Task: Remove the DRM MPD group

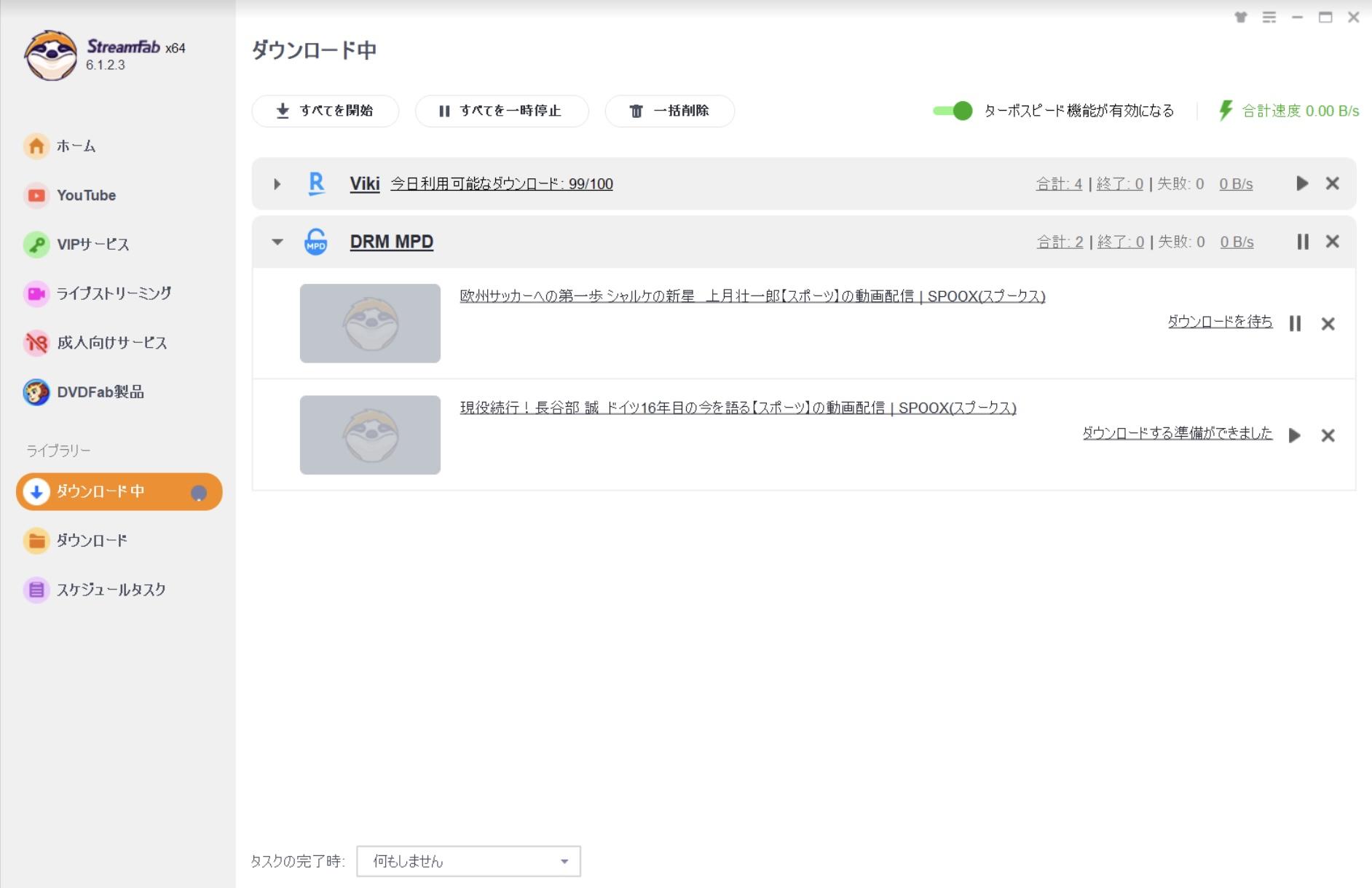Action: tap(1332, 242)
